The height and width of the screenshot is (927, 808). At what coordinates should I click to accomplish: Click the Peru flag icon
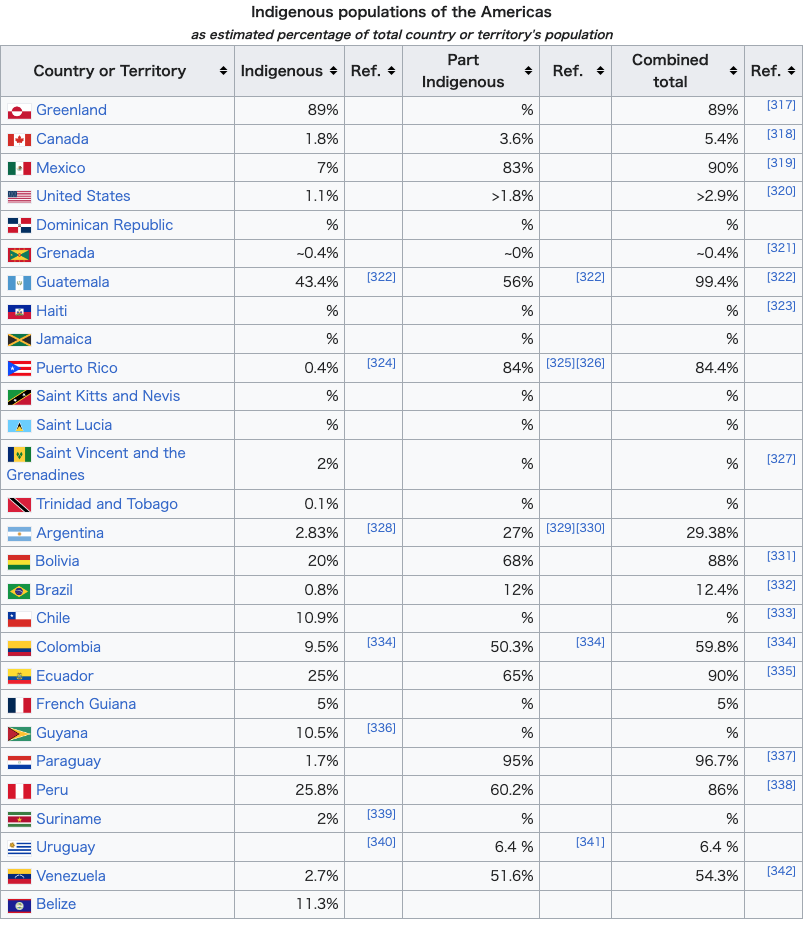click(19, 791)
